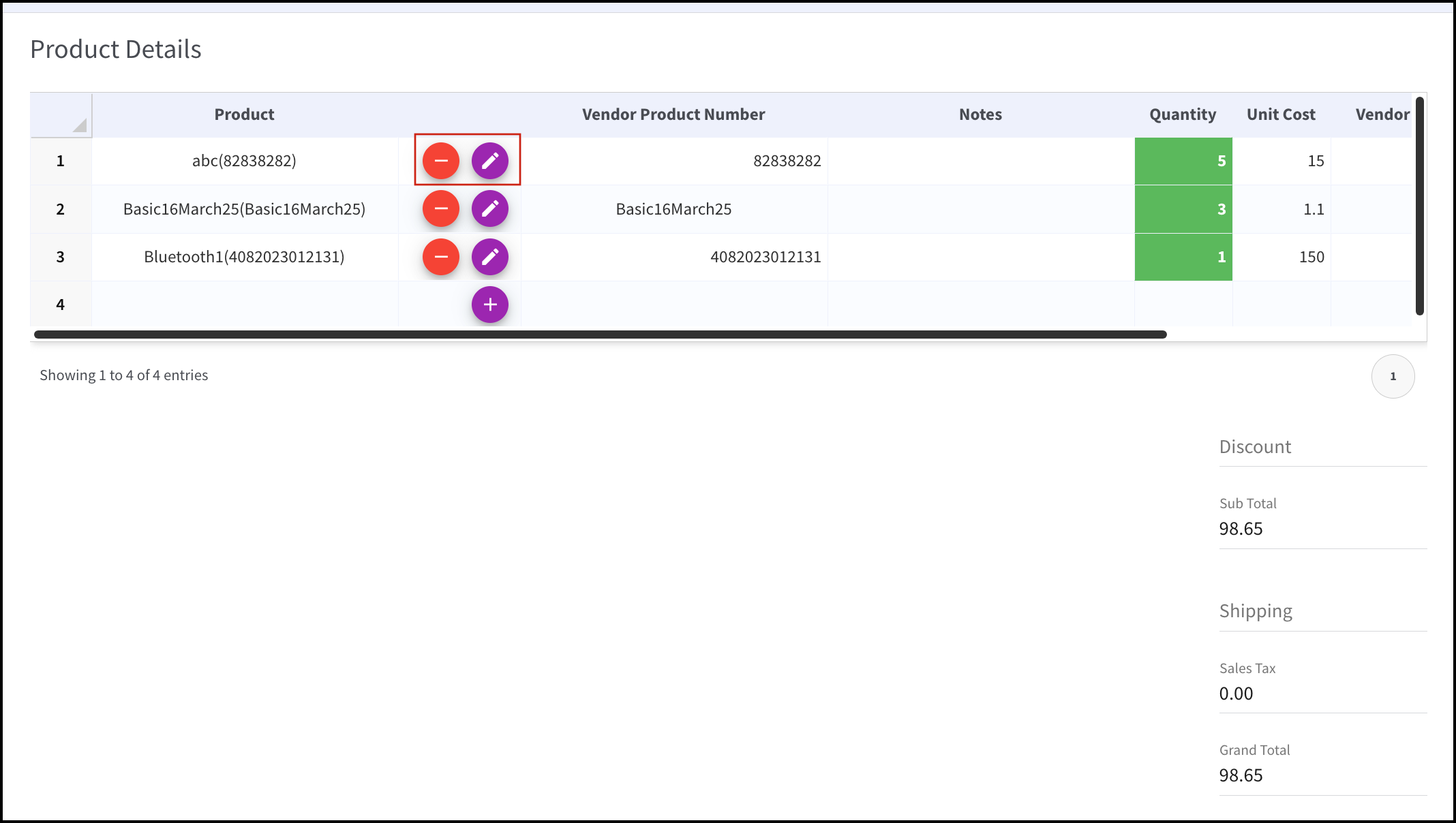The width and height of the screenshot is (1456, 823).
Task: Add a new product with plus icon
Action: (490, 305)
